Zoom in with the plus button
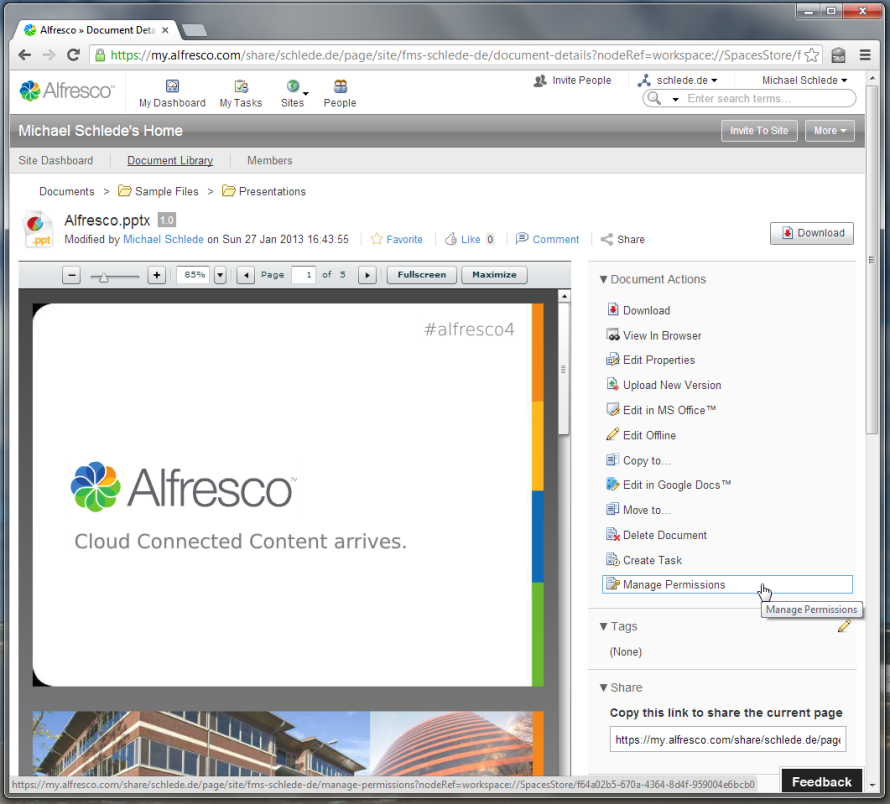Viewport: 890px width, 804px height. [x=157, y=275]
